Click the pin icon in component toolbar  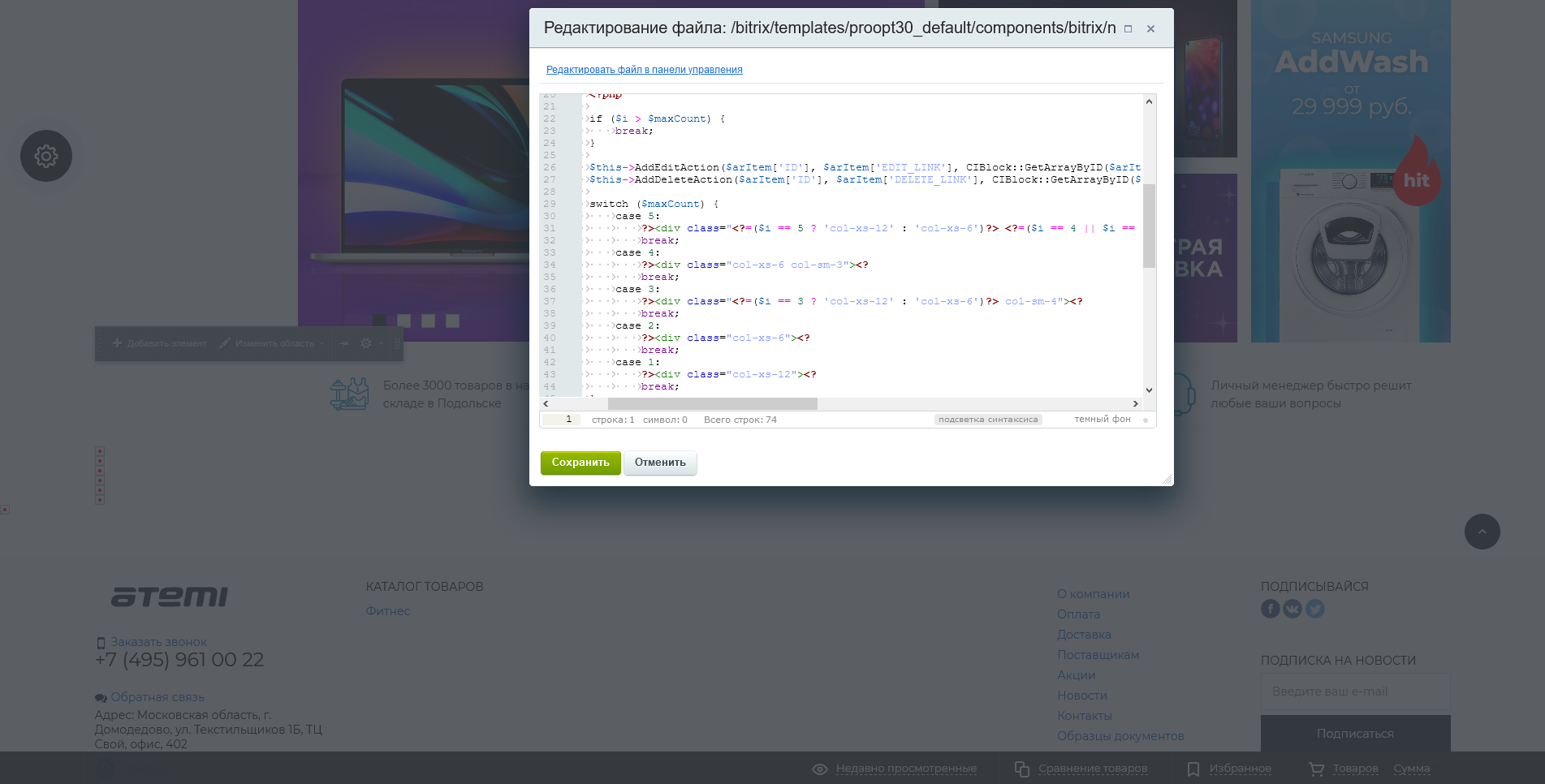pyautogui.click(x=344, y=343)
